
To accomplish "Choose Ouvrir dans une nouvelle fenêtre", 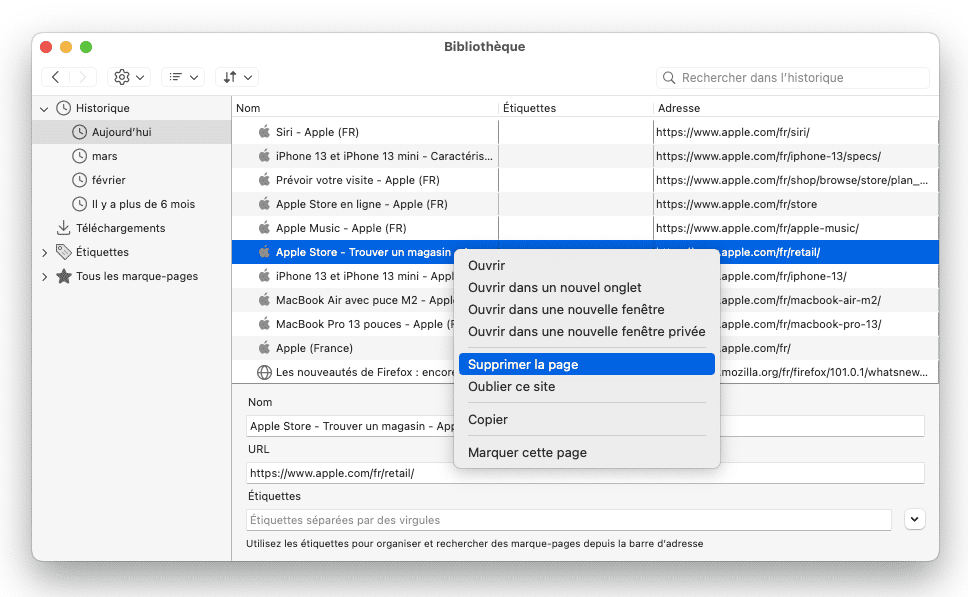I will tap(586, 310).
